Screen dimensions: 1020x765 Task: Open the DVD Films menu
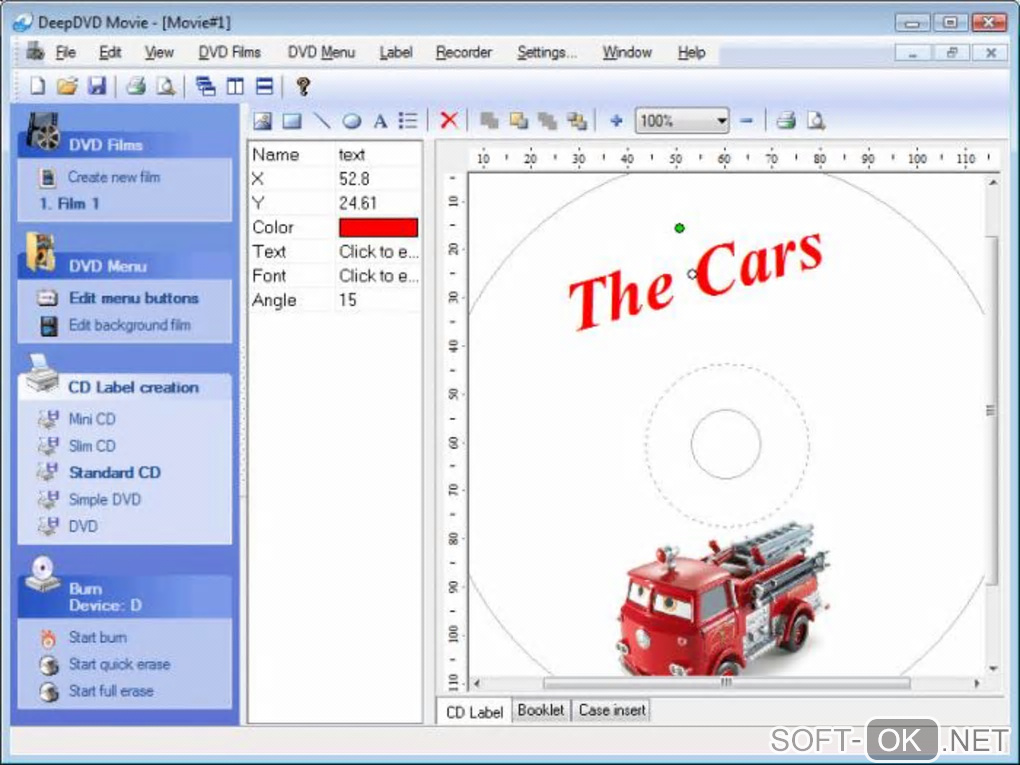click(229, 52)
